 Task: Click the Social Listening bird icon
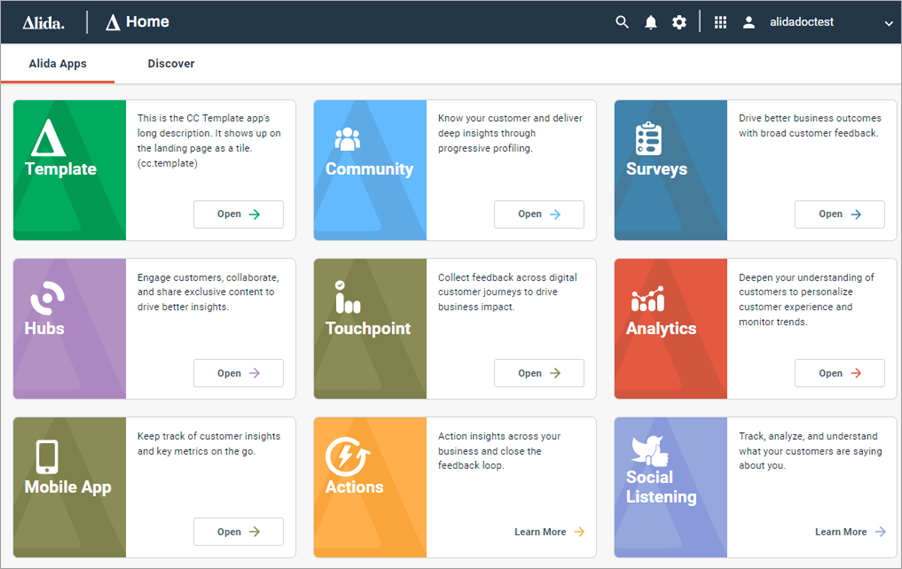pyautogui.click(x=650, y=451)
